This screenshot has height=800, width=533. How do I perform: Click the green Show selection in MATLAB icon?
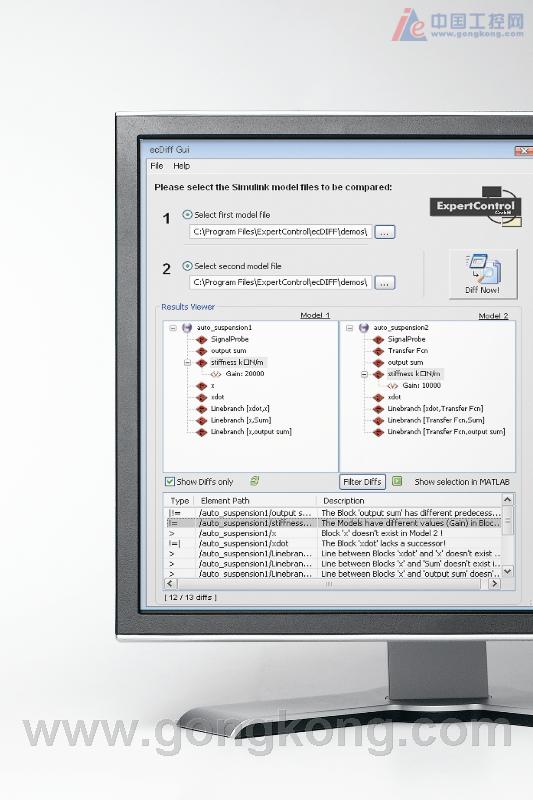pos(397,481)
